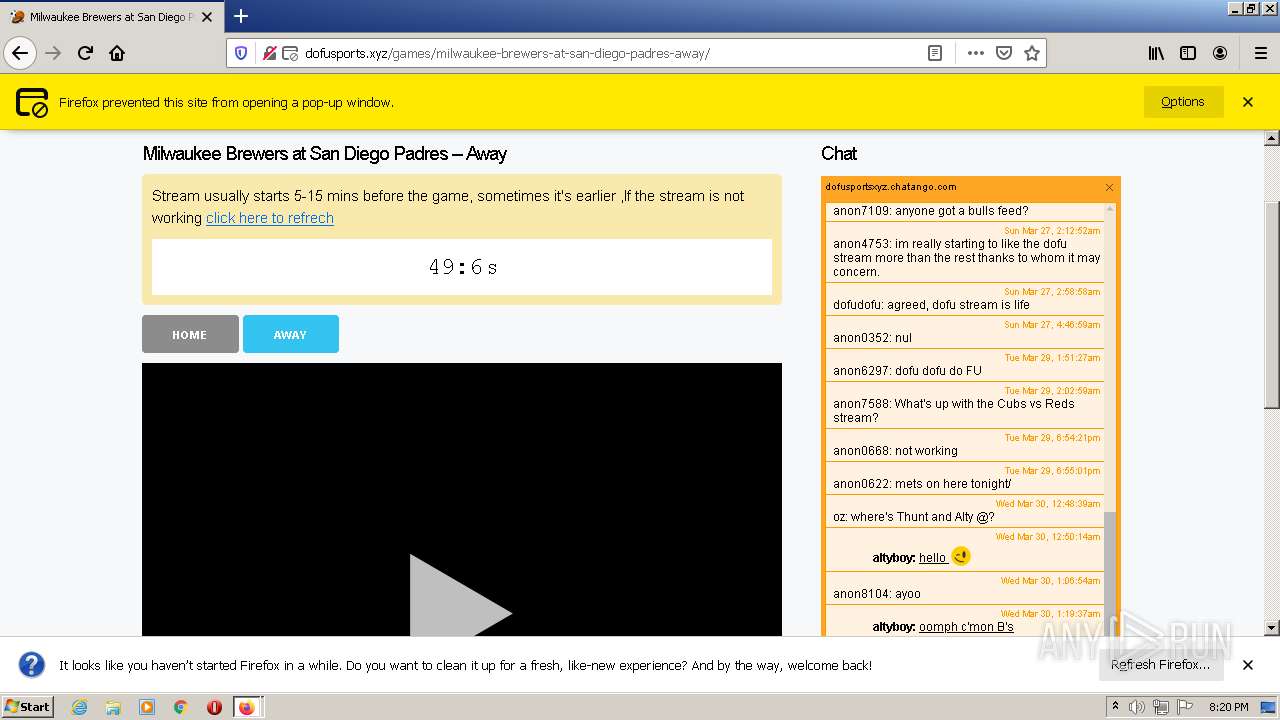Image resolution: width=1280 pixels, height=720 pixels.
Task: Click oz message about Thunt and Alty
Action: 914,517
